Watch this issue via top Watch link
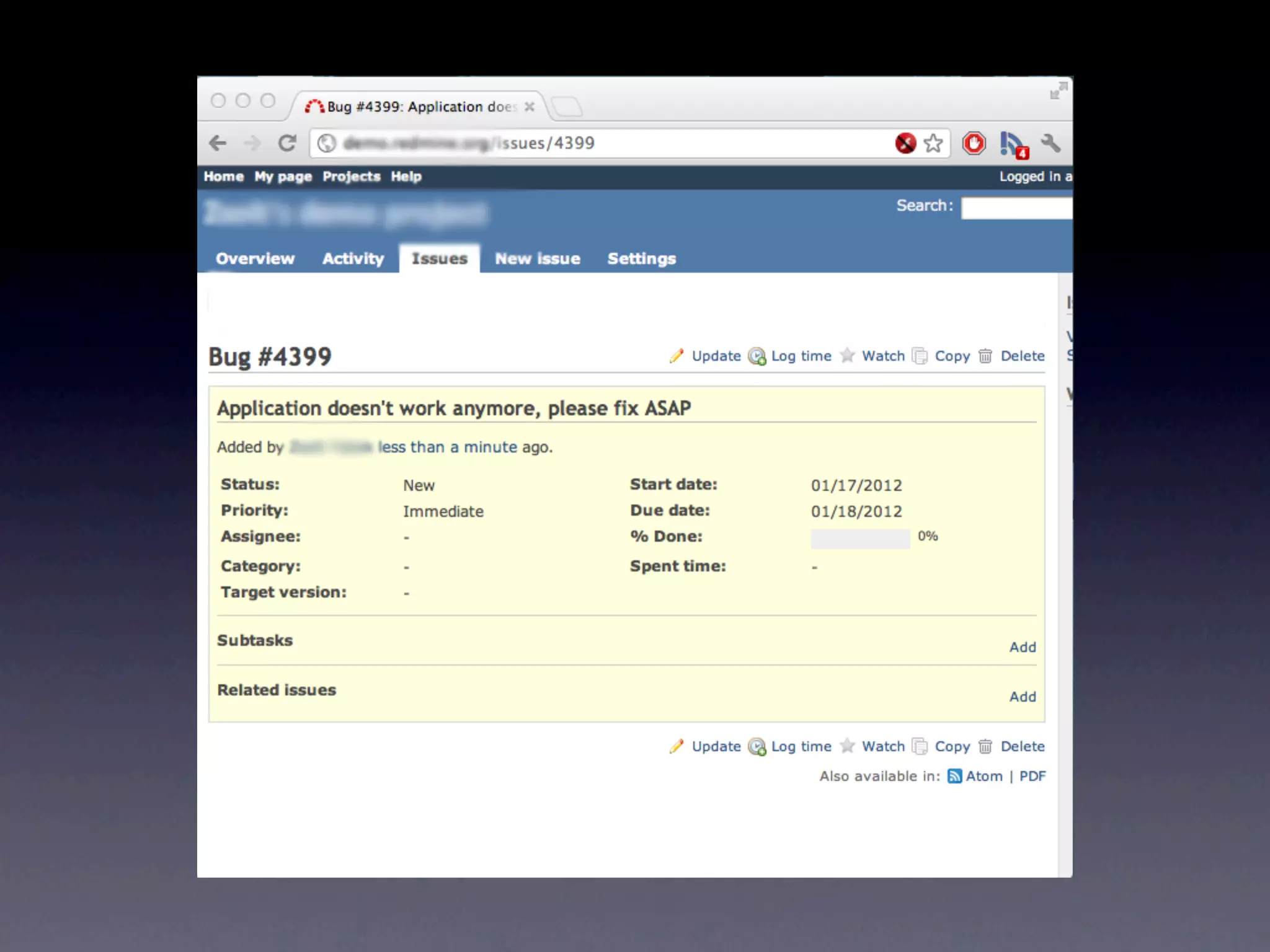 tap(883, 356)
